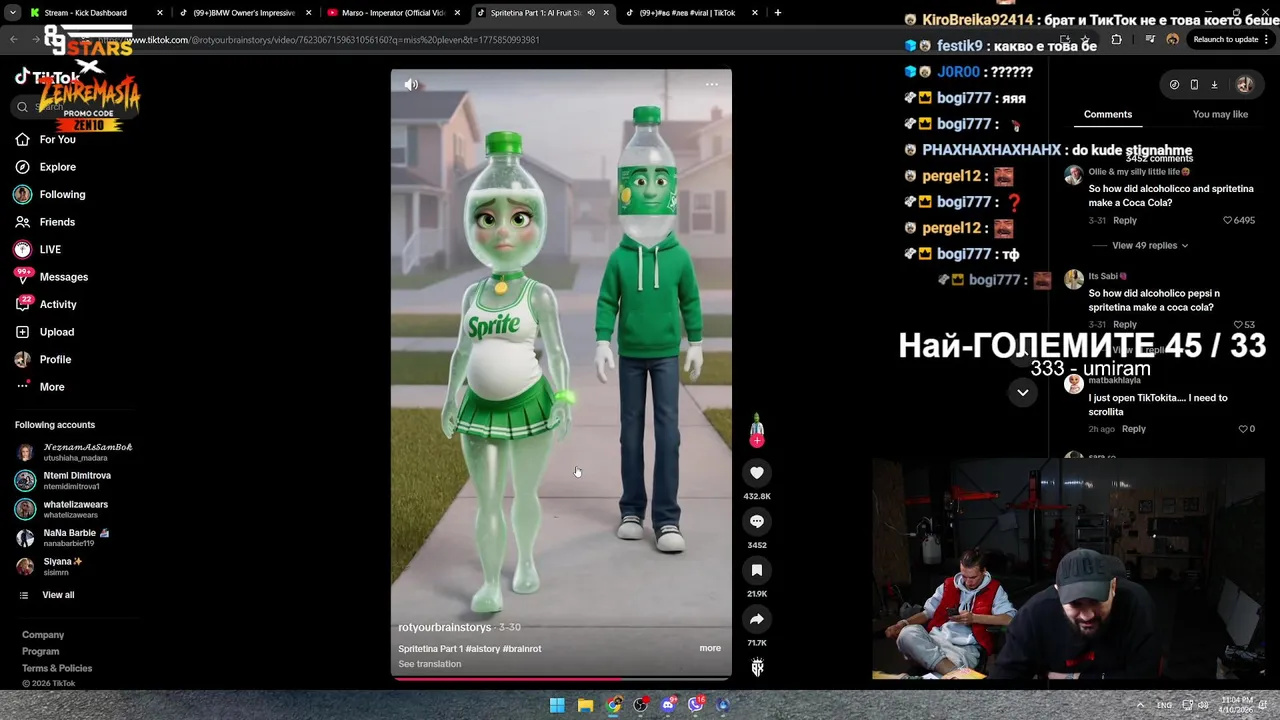Open Discord from the taskbar

tap(668, 705)
